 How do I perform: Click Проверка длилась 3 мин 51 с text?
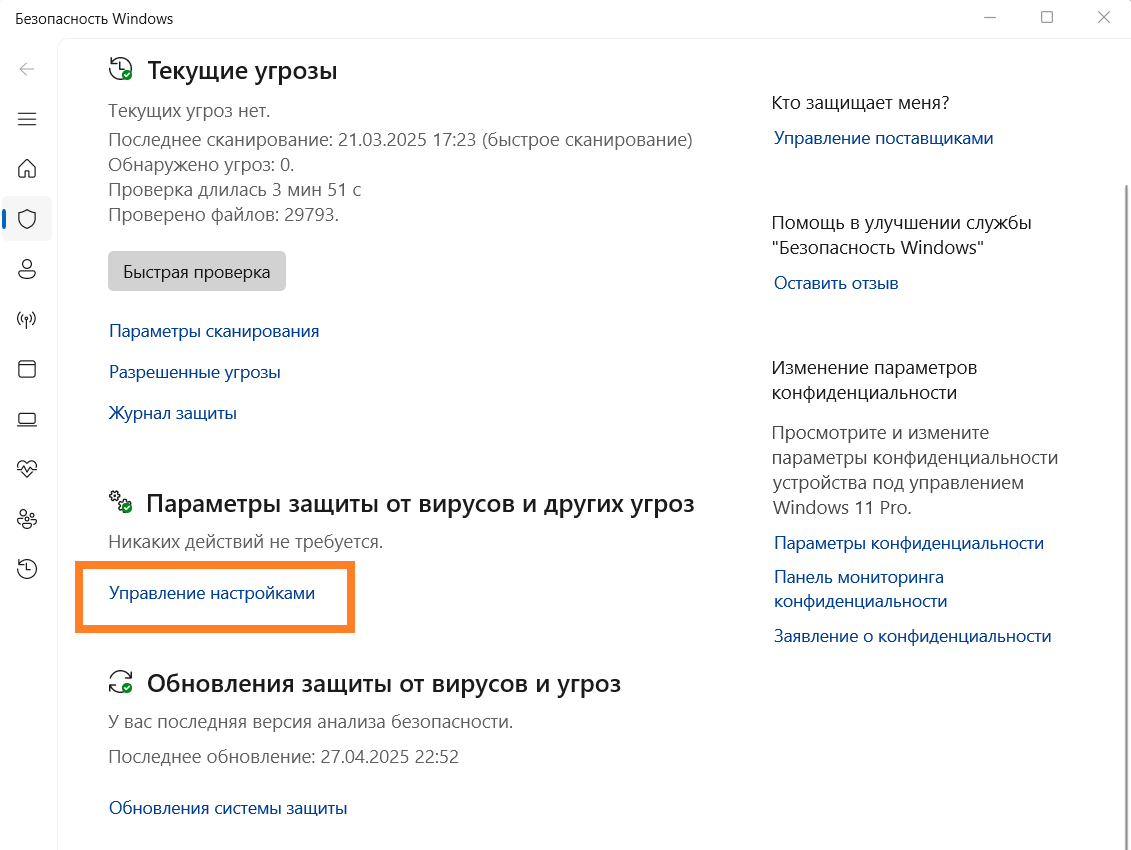click(x=234, y=190)
